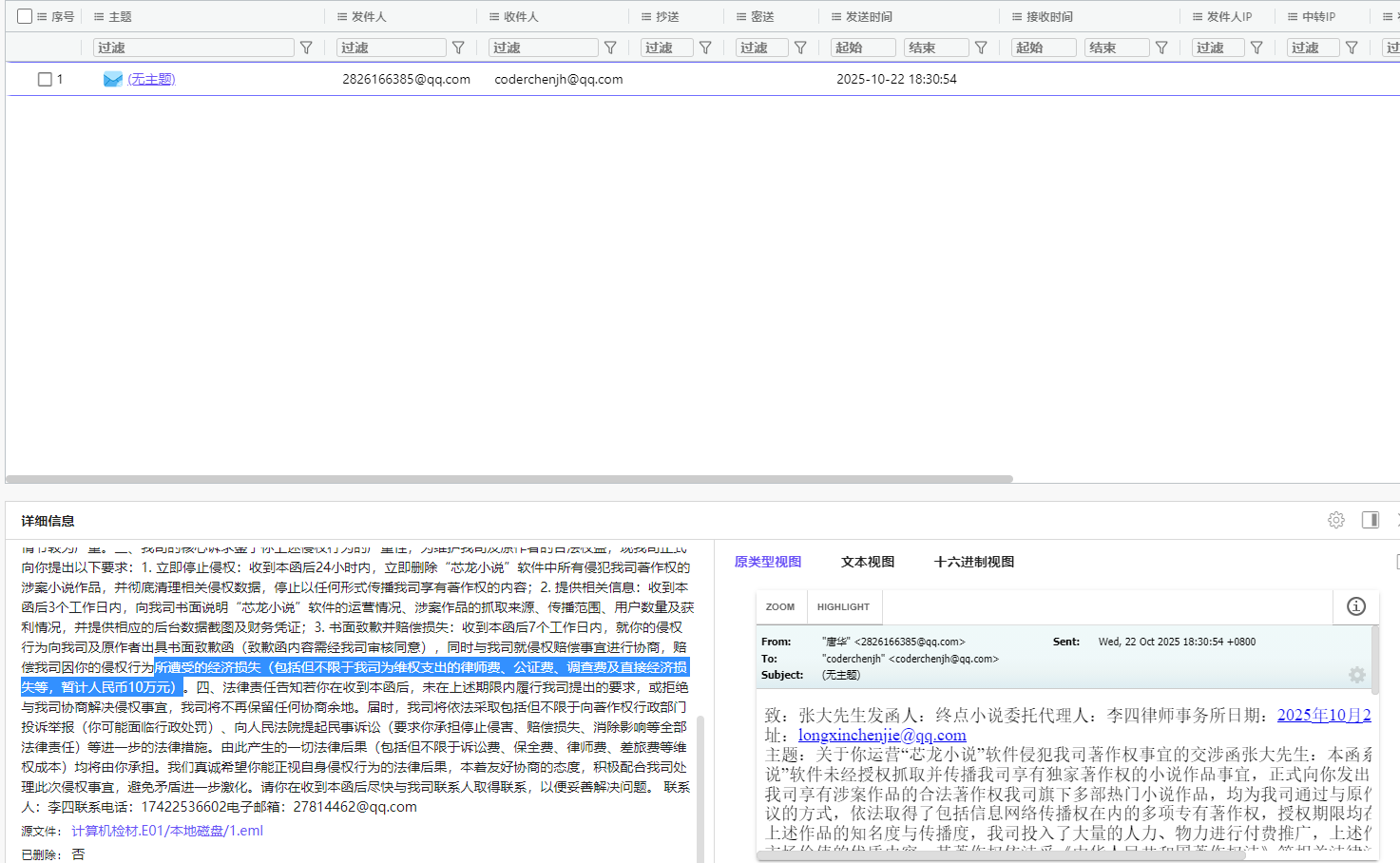Click the funnel icon next to 接收时间 结束 field
The width and height of the screenshot is (1400, 863).
coord(1161,47)
